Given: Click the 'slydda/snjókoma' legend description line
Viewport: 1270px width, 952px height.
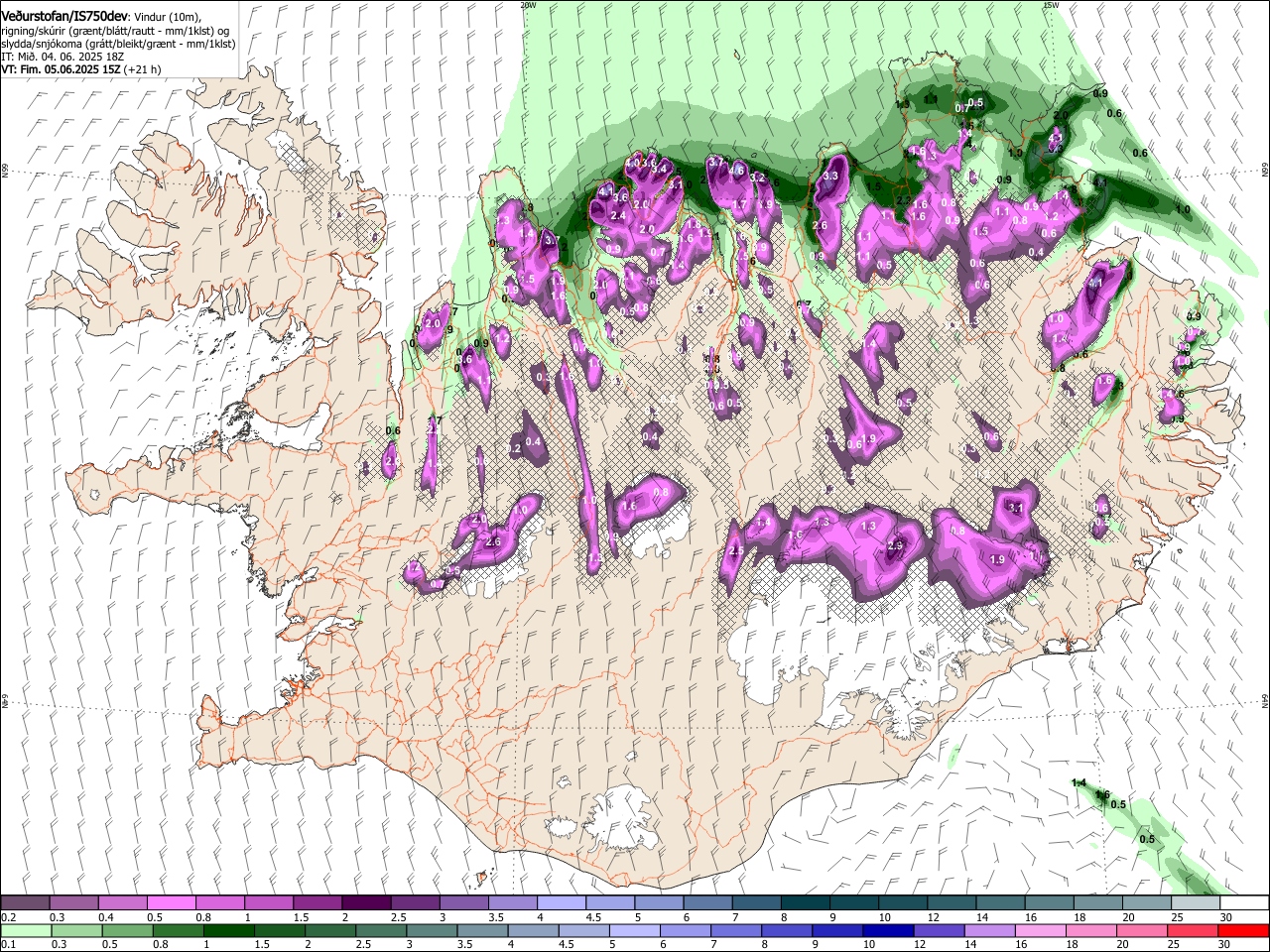Looking at the screenshot, I should coord(117,44).
